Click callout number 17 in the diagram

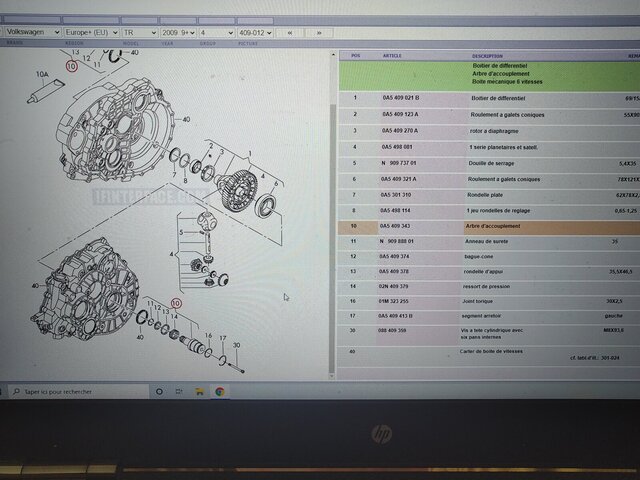click(222, 338)
